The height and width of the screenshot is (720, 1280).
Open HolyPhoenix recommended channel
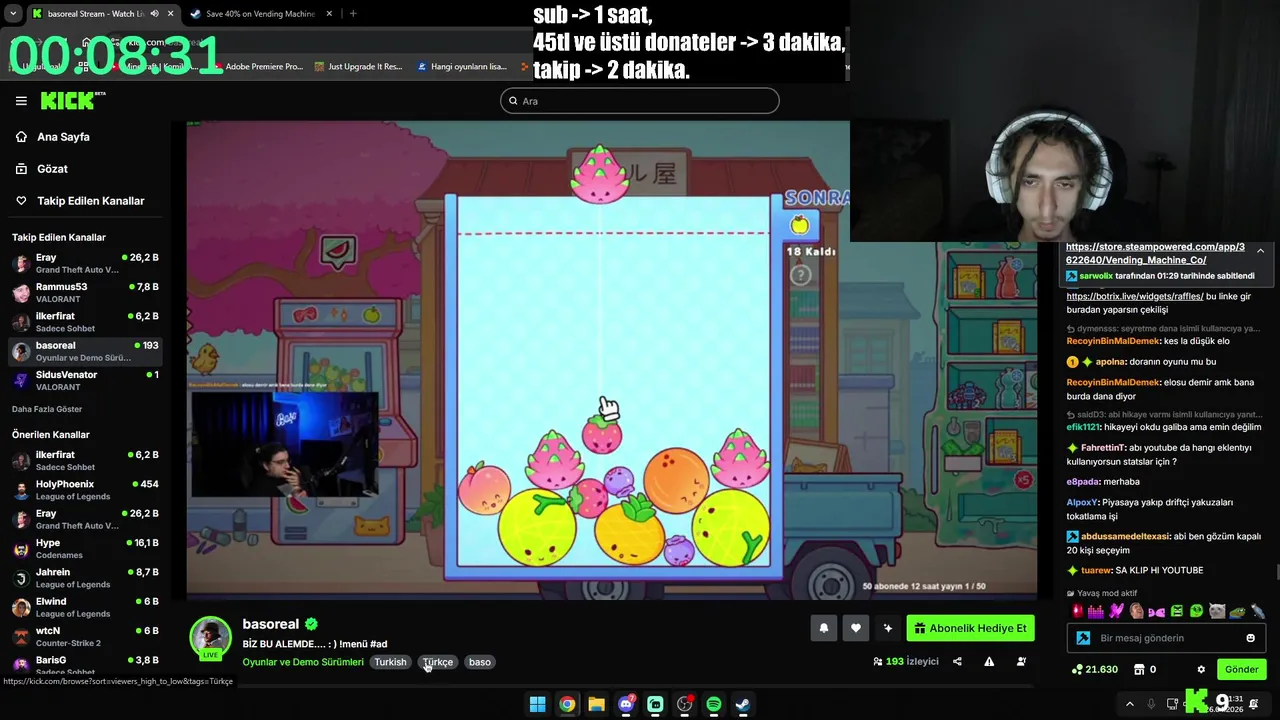(x=85, y=490)
